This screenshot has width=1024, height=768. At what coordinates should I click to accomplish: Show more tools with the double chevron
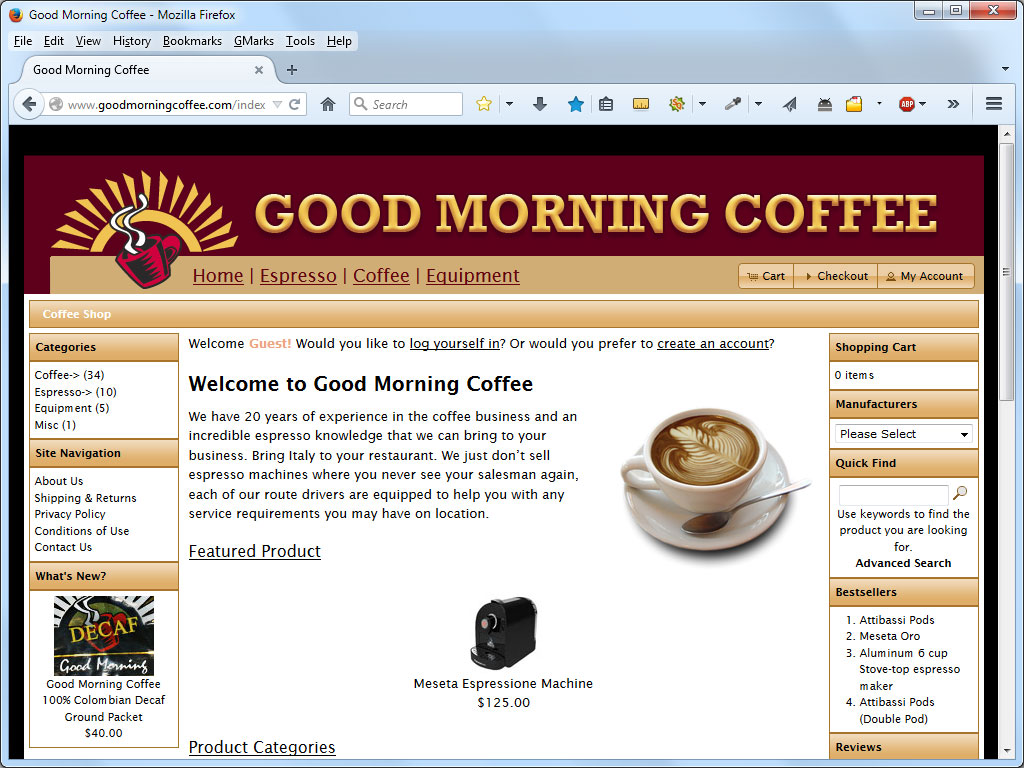(x=953, y=104)
